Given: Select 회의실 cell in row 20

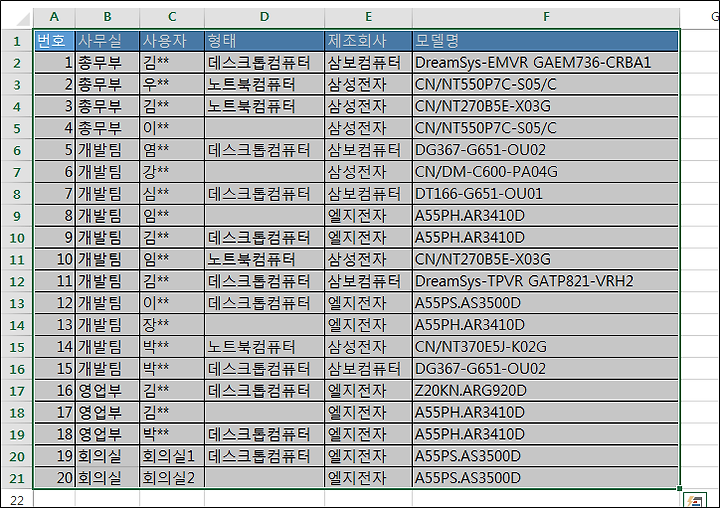Looking at the screenshot, I should [107, 456].
